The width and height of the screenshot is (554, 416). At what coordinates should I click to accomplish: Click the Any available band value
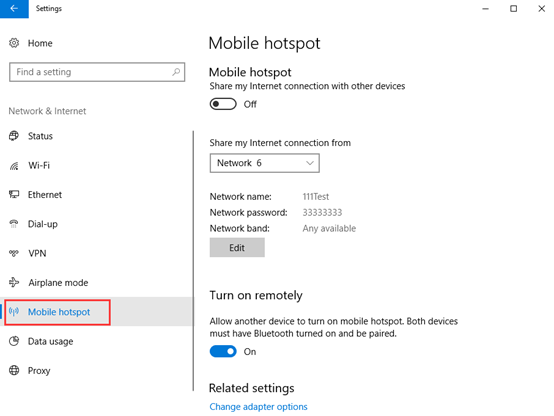coord(329,229)
